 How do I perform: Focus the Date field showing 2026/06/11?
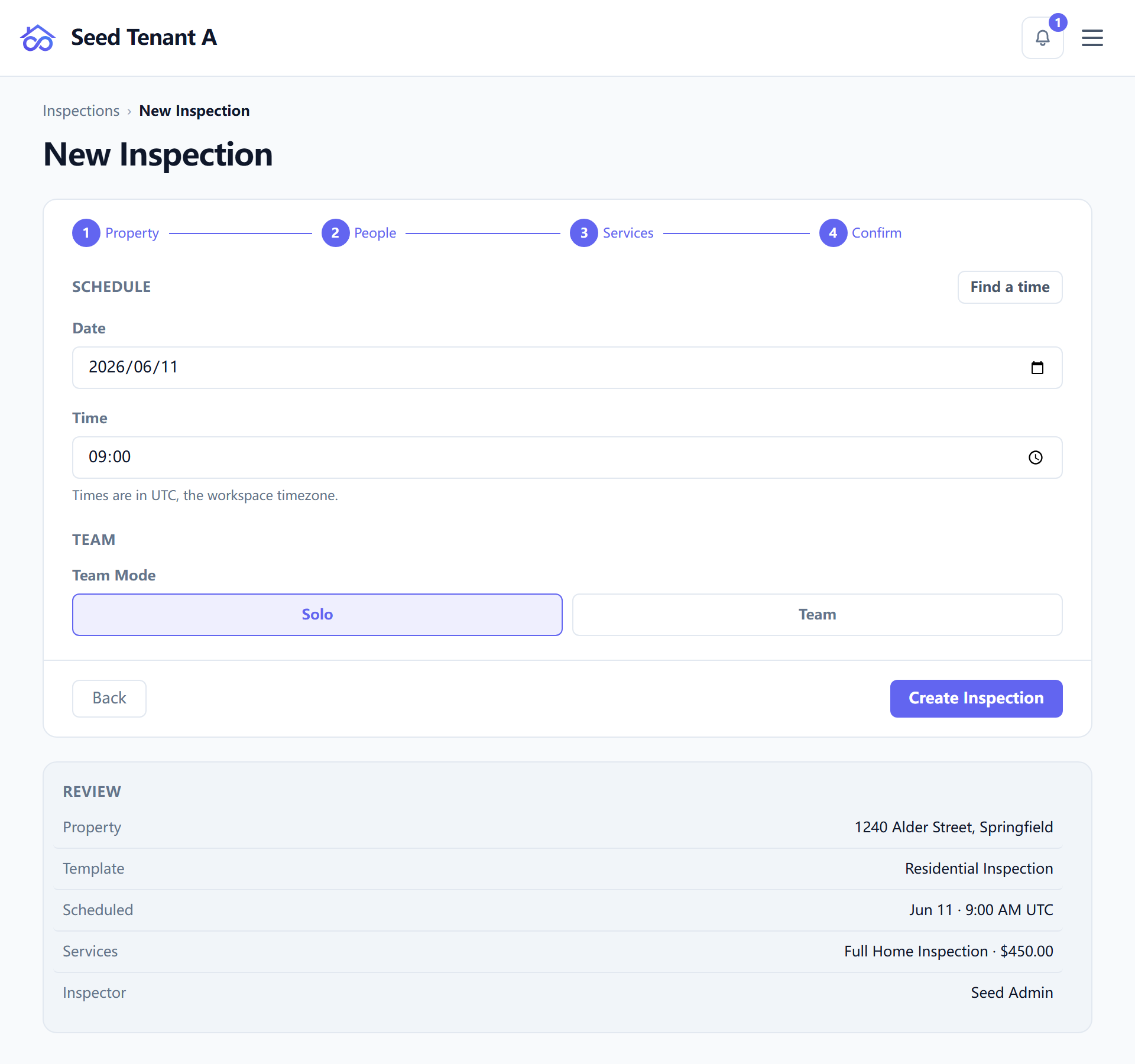pyautogui.click(x=567, y=368)
